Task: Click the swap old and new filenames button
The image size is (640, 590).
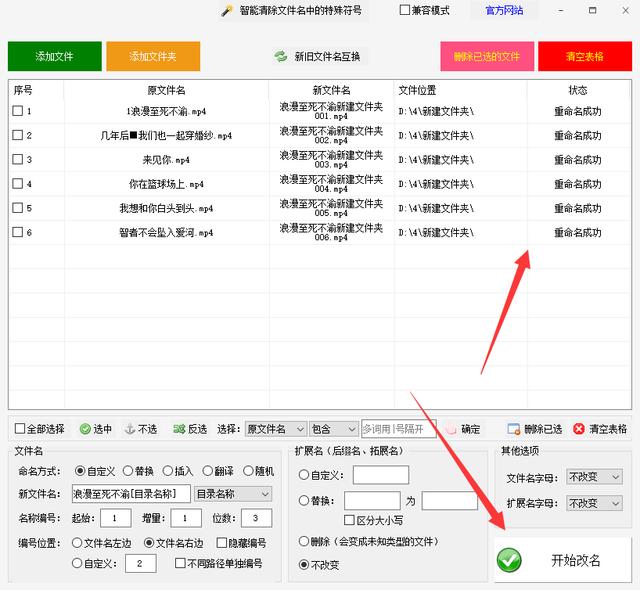Action: pos(318,56)
